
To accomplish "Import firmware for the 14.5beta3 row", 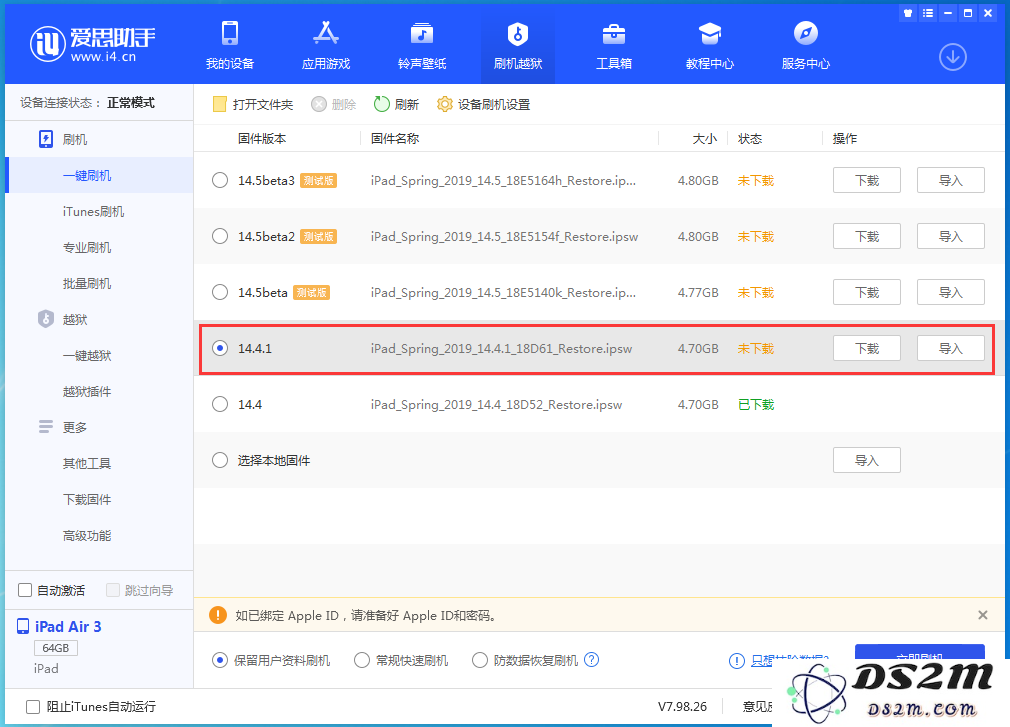I will [x=951, y=180].
